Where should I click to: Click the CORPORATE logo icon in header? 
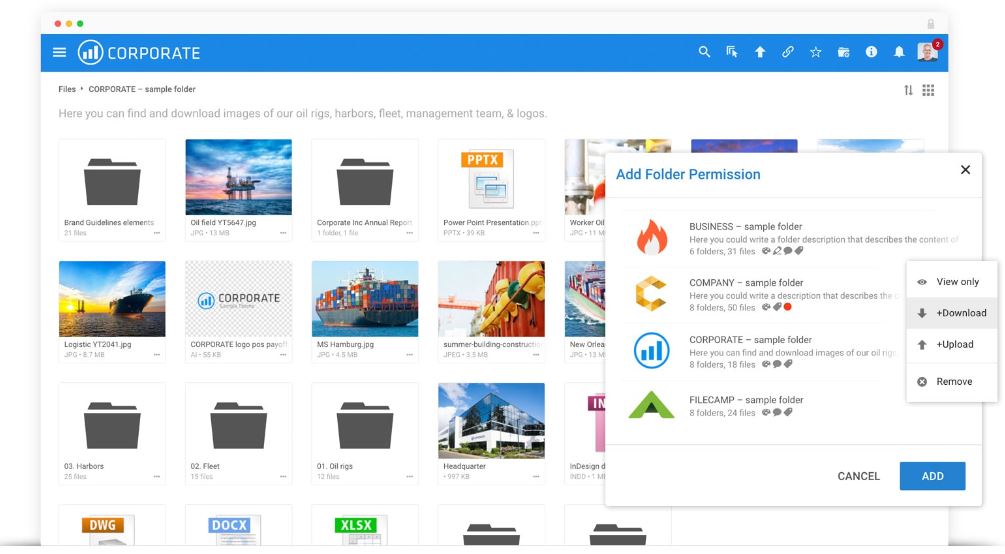point(90,53)
